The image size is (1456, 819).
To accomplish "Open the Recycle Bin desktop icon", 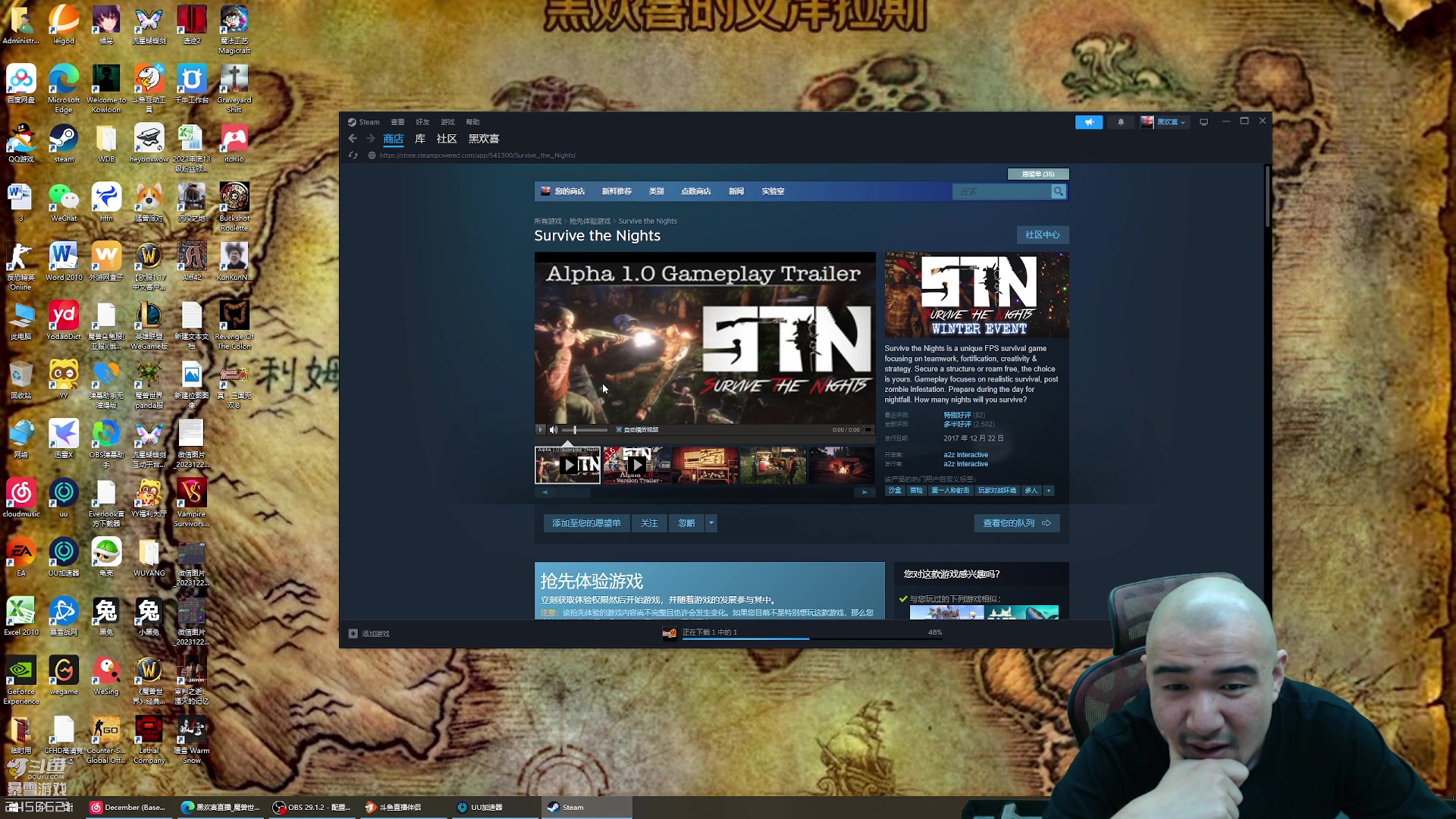I will pos(21,380).
